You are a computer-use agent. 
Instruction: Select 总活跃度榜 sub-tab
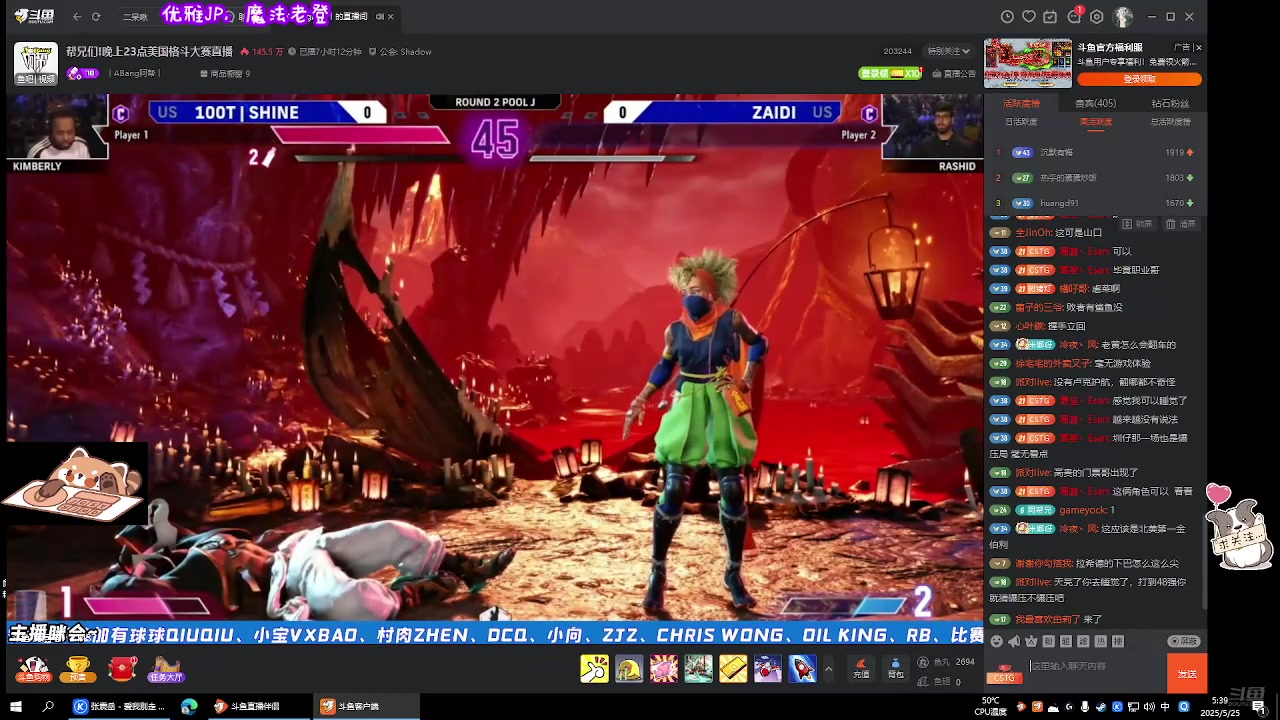(1171, 122)
